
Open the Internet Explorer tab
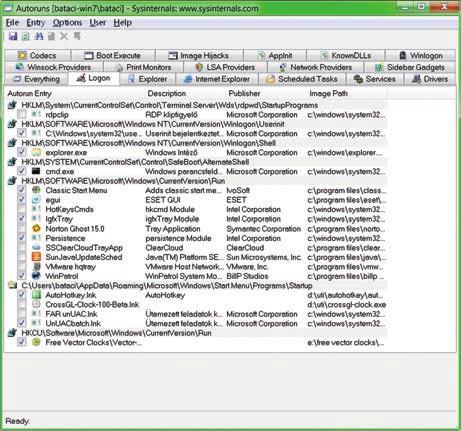[217, 79]
